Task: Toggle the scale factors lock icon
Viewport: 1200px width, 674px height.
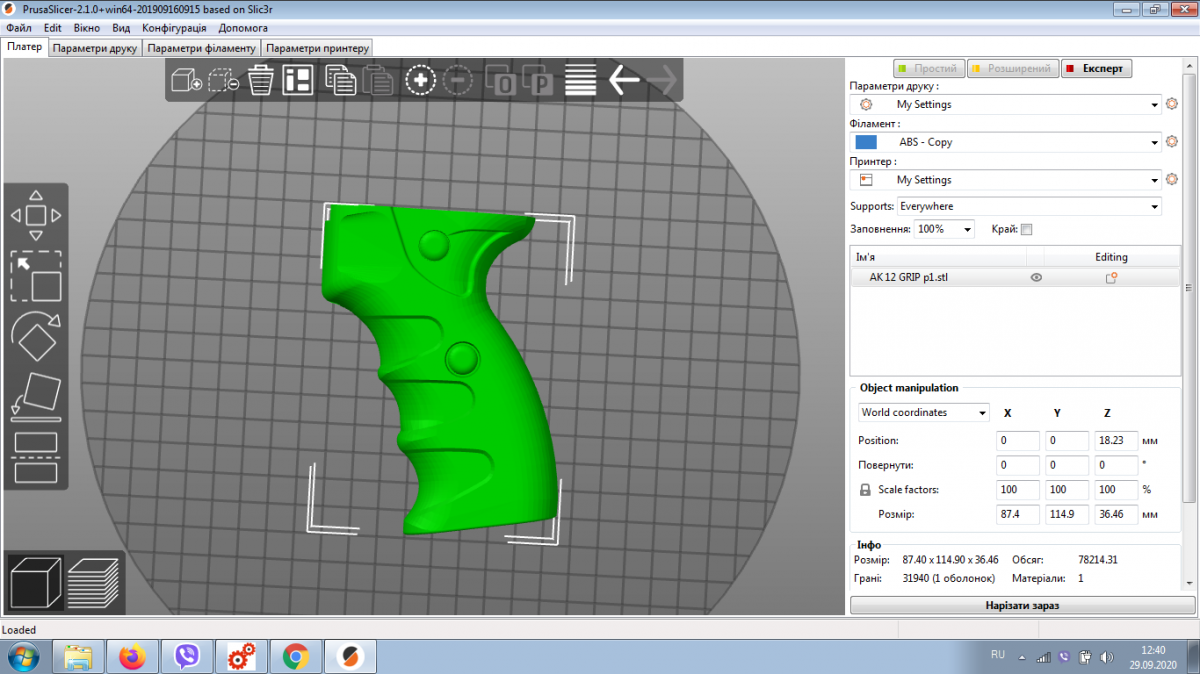Action: [x=866, y=490]
